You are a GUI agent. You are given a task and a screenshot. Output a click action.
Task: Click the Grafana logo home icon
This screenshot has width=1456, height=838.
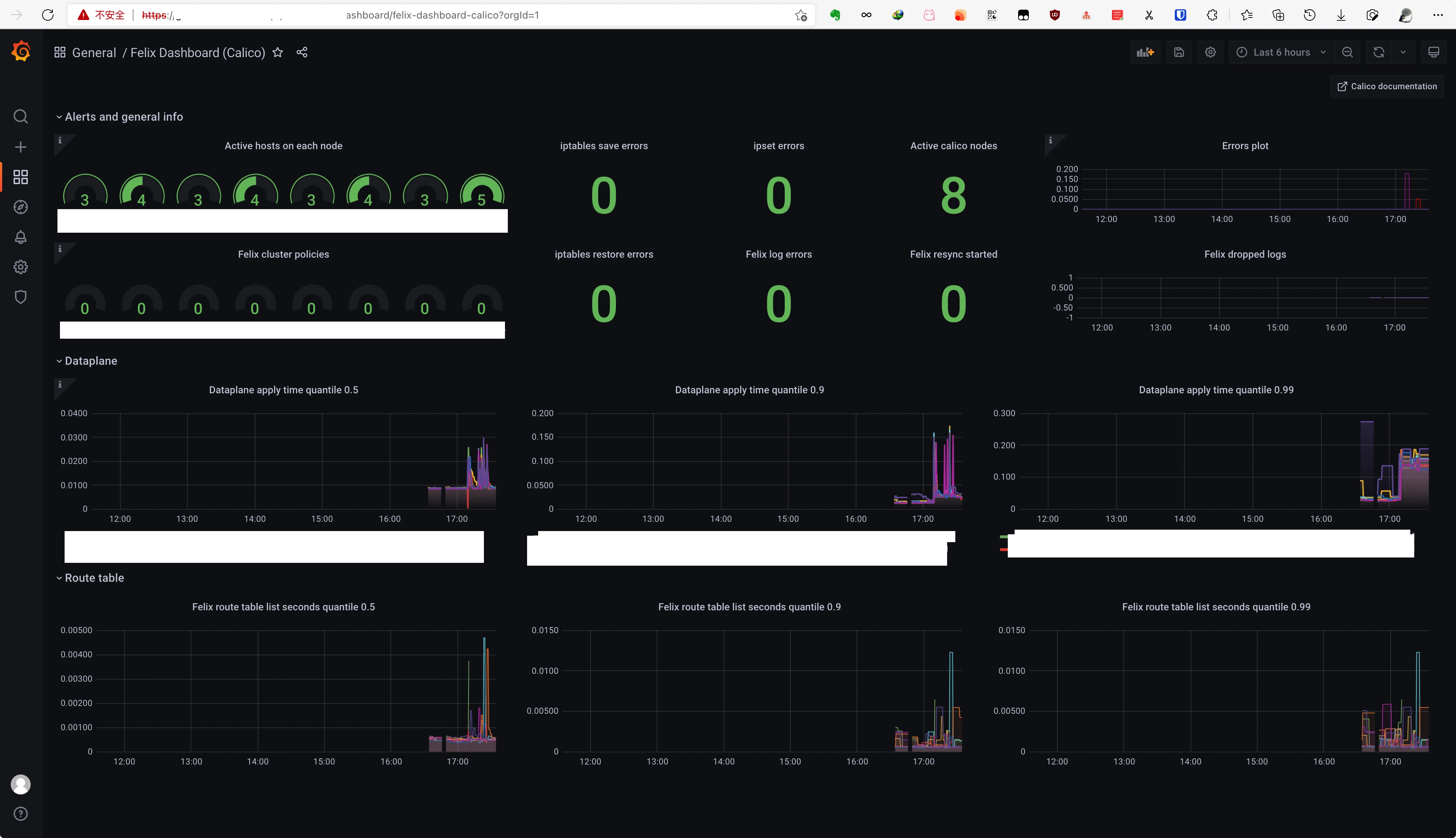21,52
